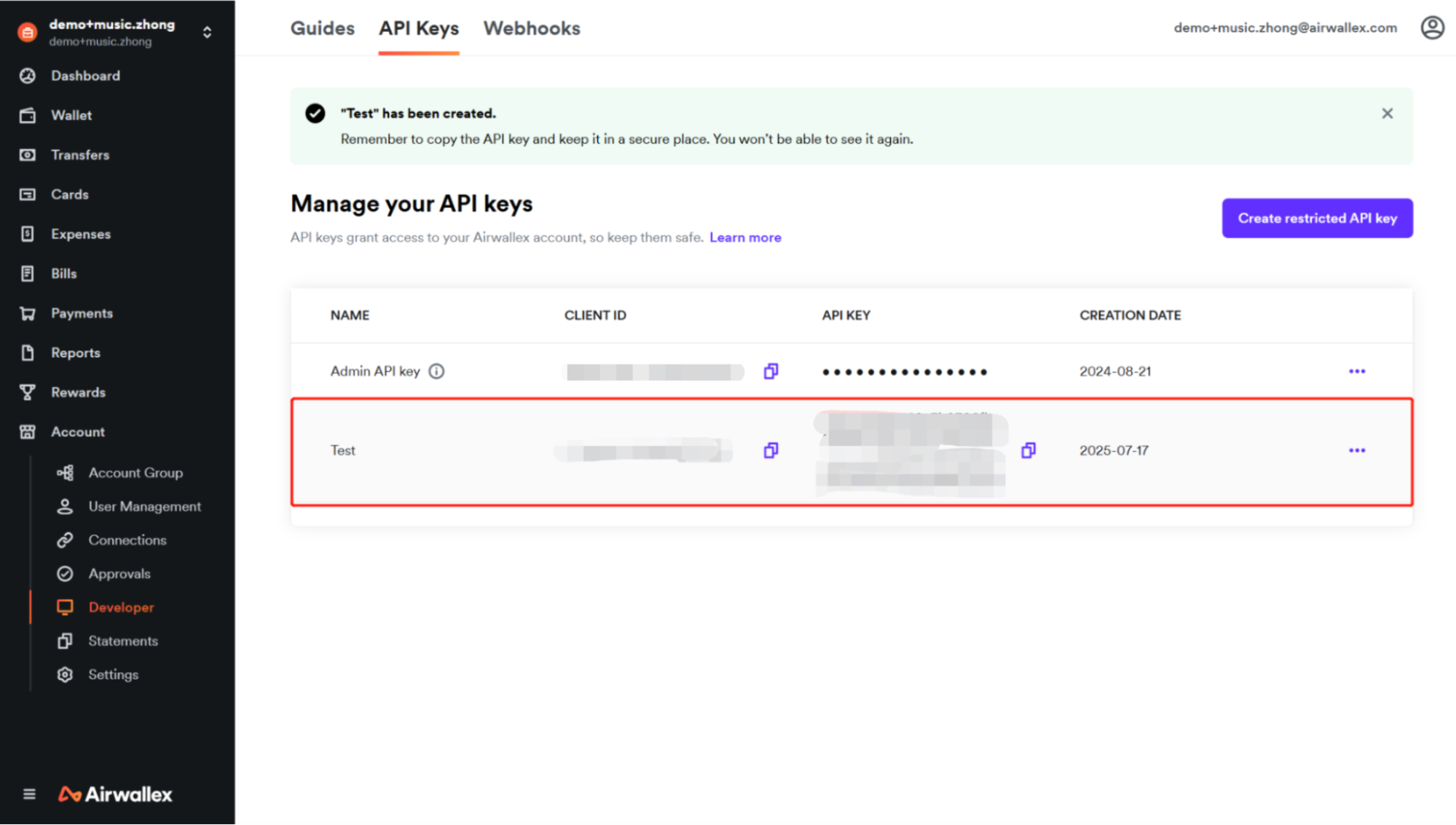
Task: Click the NAME column header
Action: (350, 315)
